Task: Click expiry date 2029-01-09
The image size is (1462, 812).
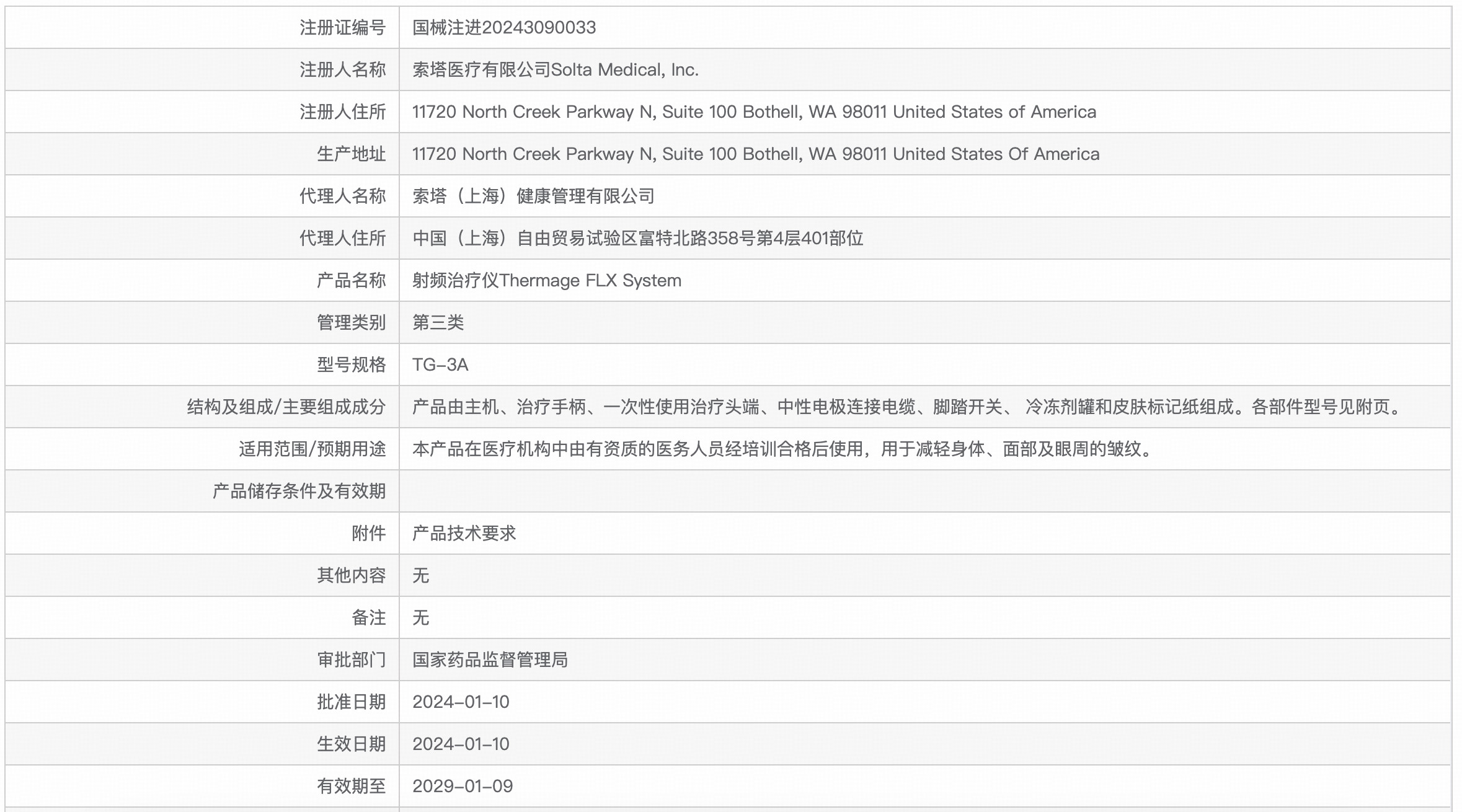Action: pyautogui.click(x=462, y=787)
